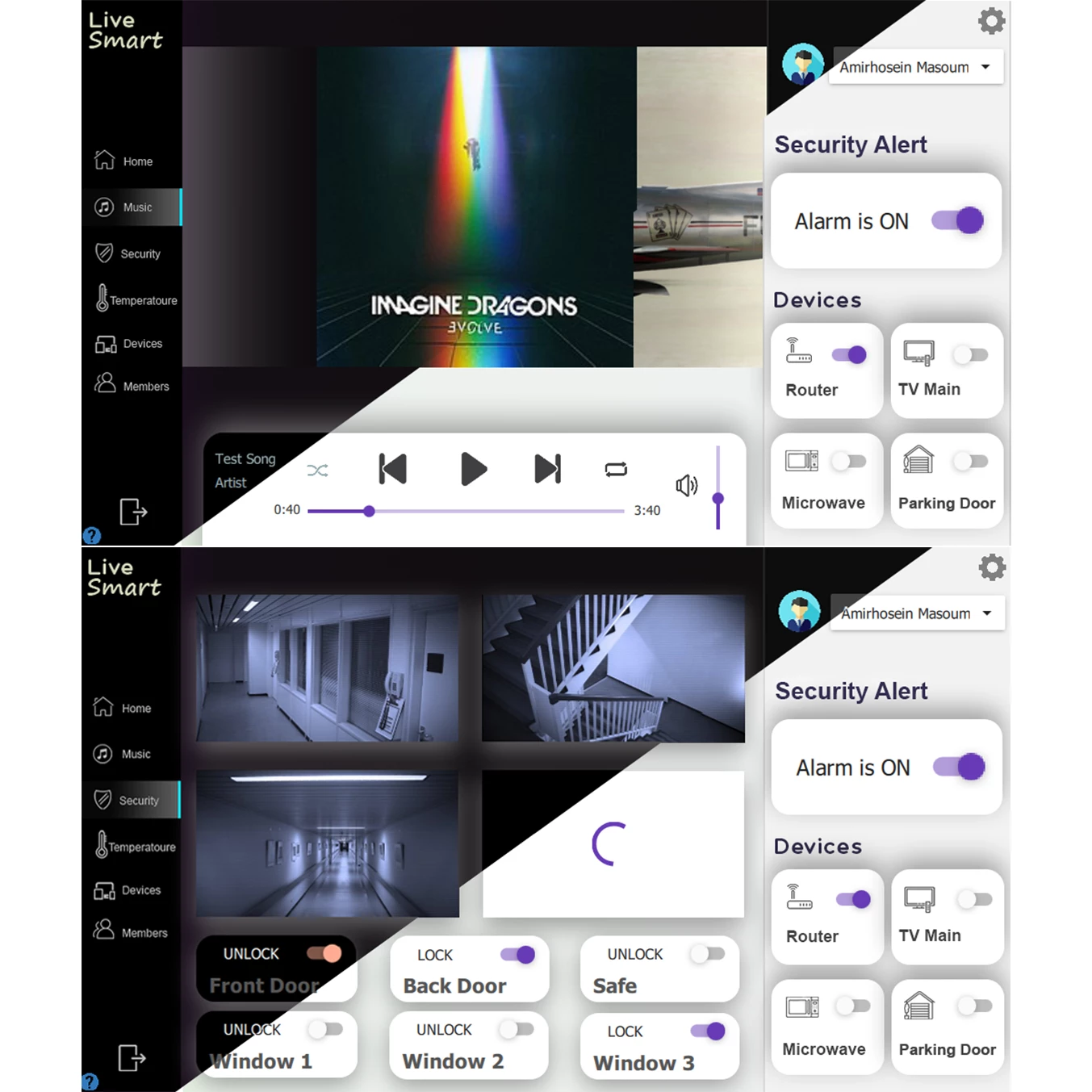
Task: Click the next album cover with airplane
Action: pyautogui.click(x=700, y=207)
